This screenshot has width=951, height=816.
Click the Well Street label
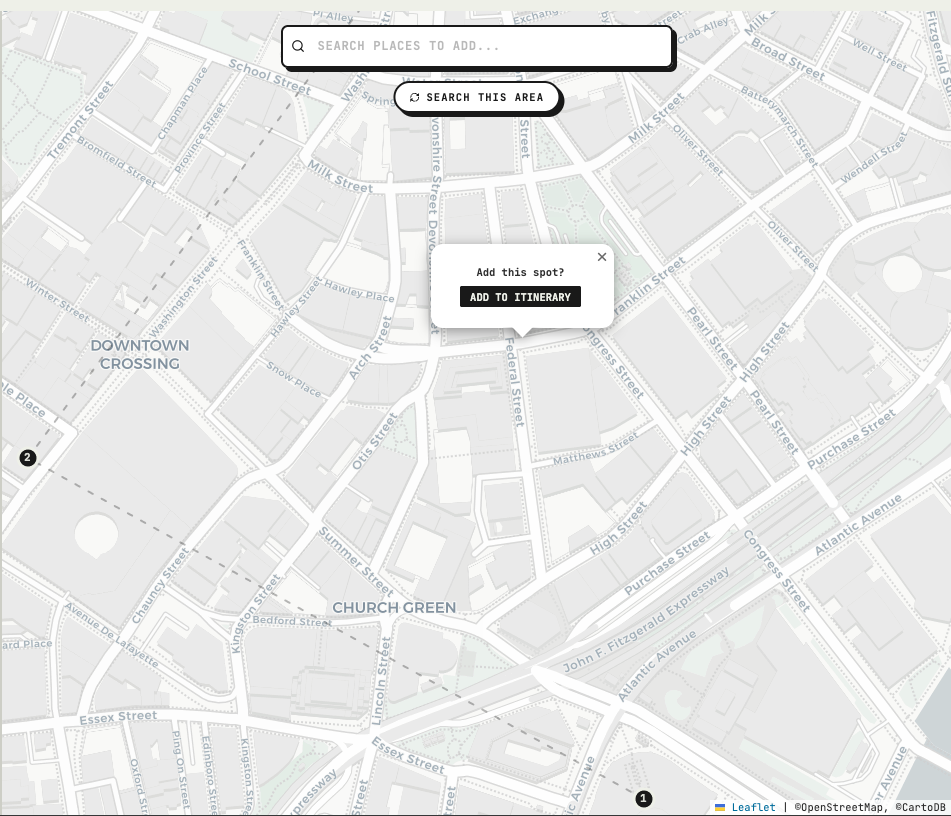pos(879,55)
